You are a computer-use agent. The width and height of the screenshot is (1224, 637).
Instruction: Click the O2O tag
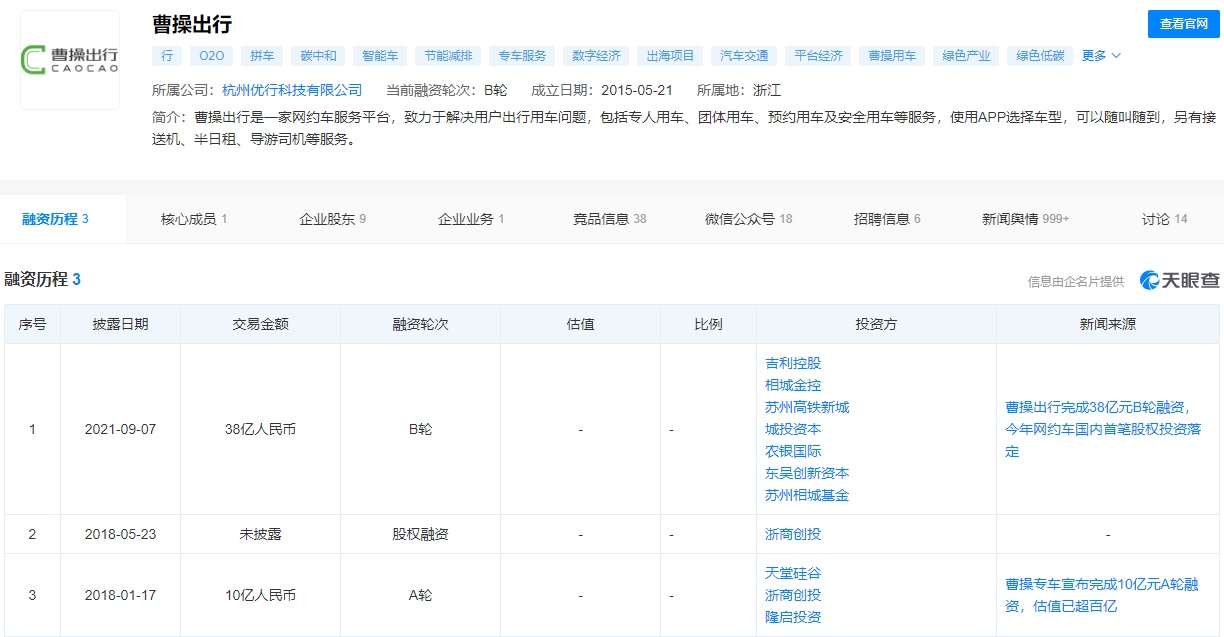pos(211,56)
